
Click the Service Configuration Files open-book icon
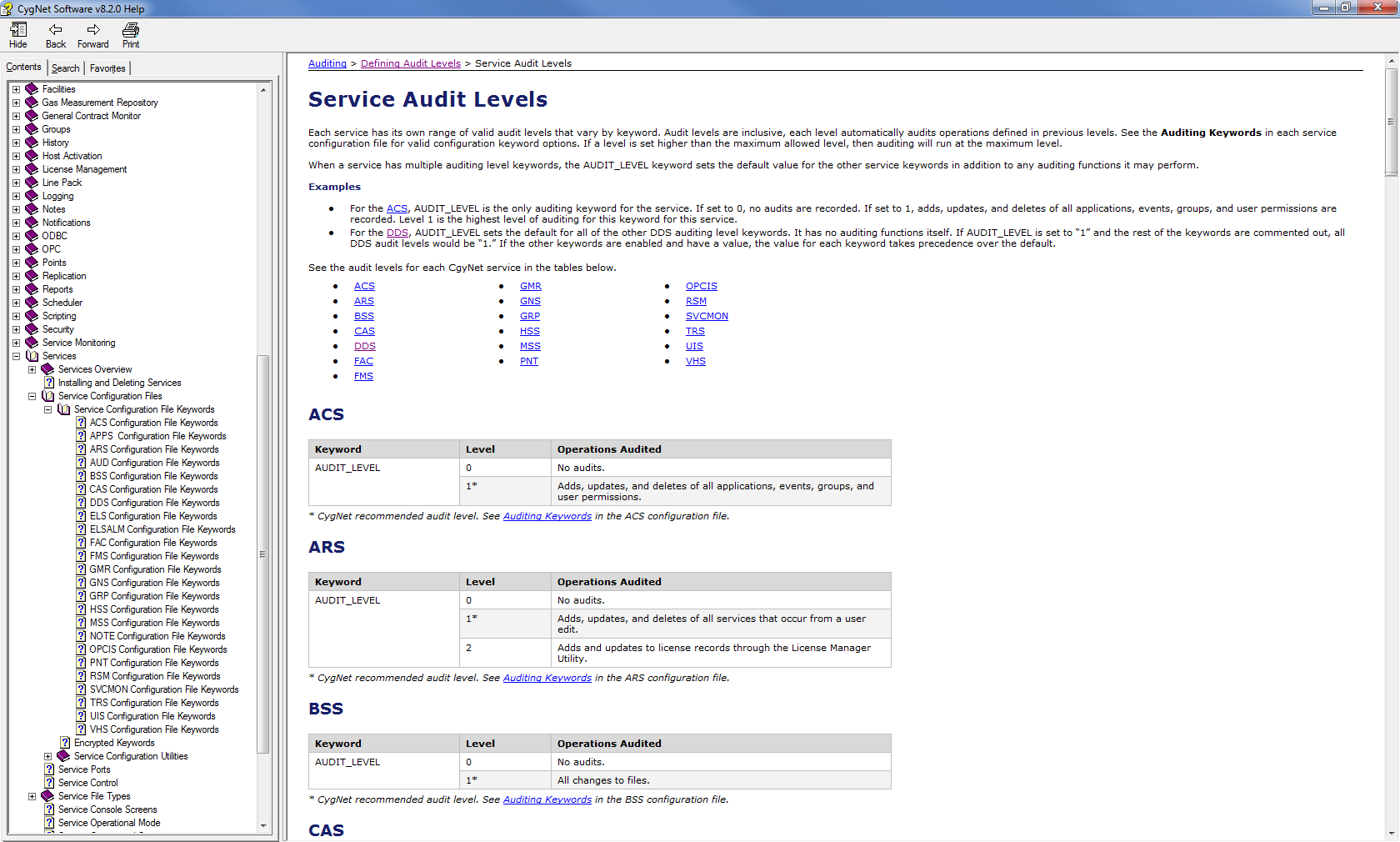(x=48, y=396)
